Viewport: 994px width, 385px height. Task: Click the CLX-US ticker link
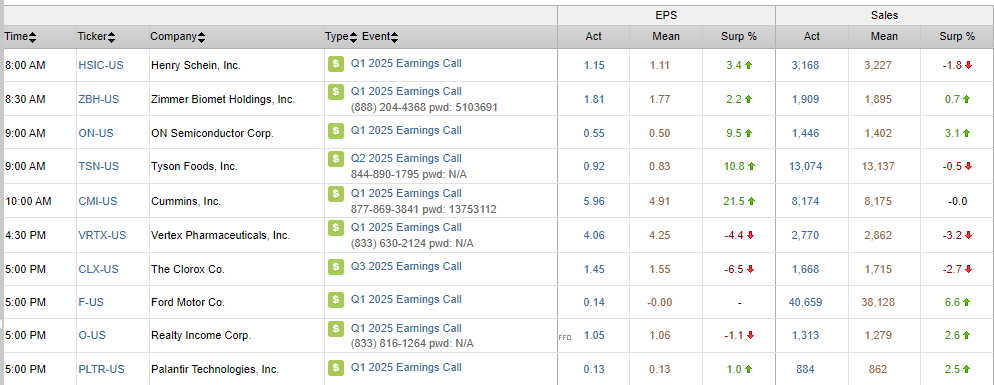98,269
